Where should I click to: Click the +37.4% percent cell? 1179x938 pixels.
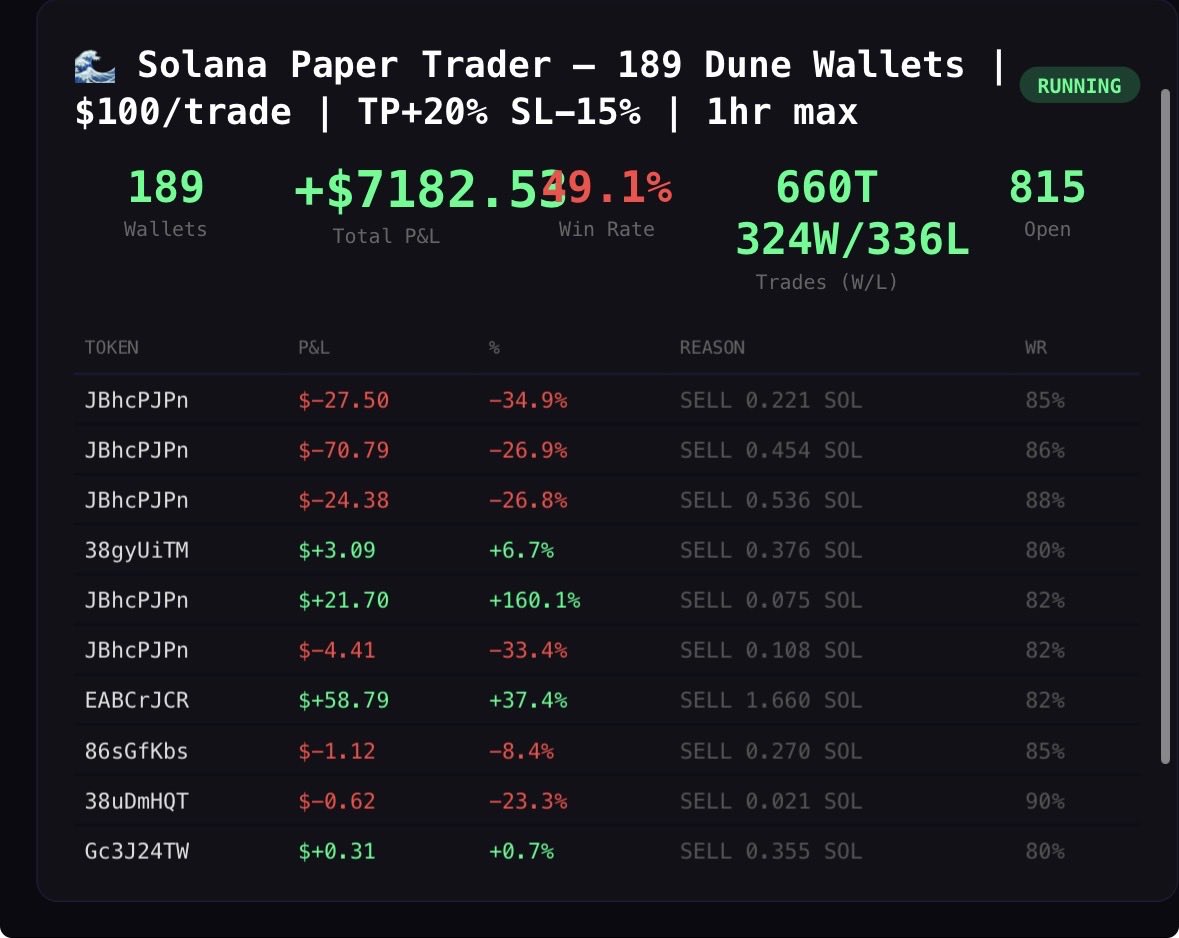pyautogui.click(x=528, y=700)
